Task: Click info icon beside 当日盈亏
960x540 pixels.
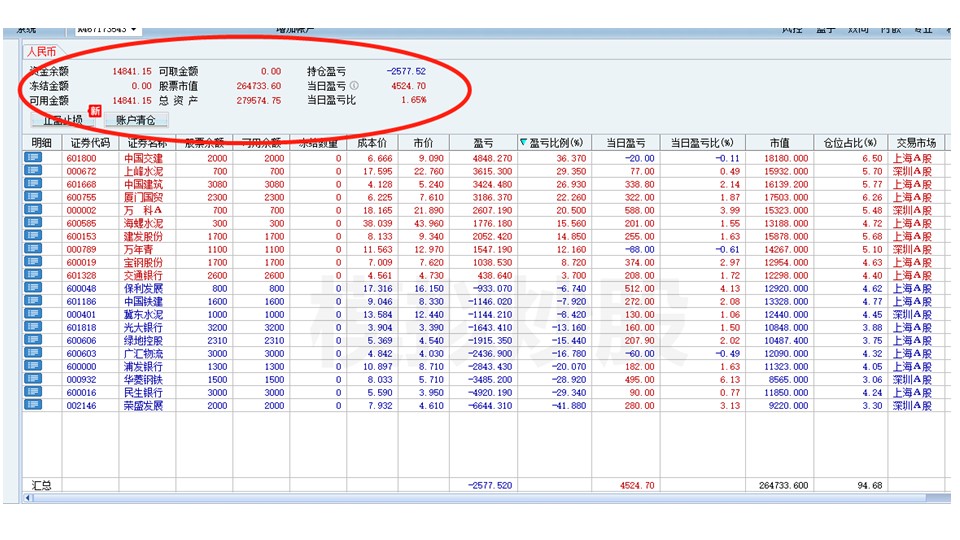Action: tap(354, 86)
